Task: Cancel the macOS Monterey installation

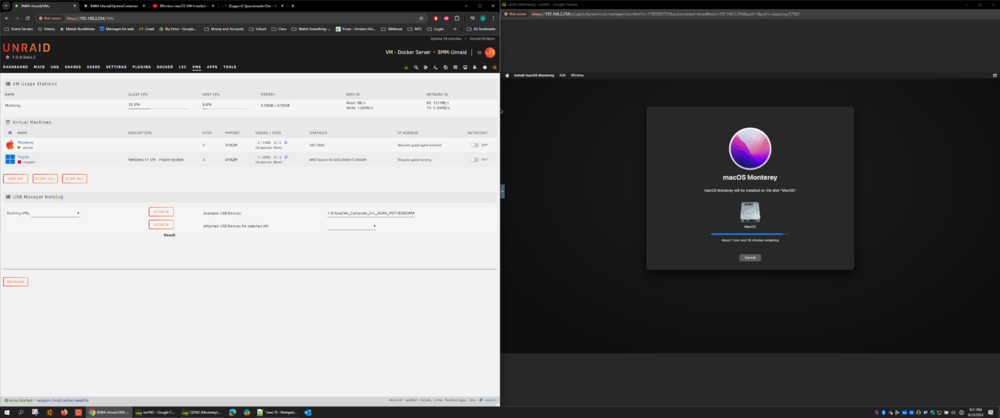Action: point(750,258)
